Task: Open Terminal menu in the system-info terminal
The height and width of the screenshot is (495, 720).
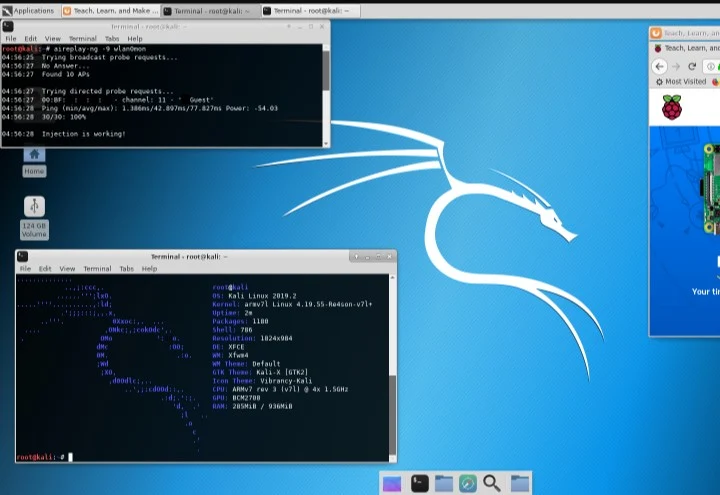Action: 97,269
